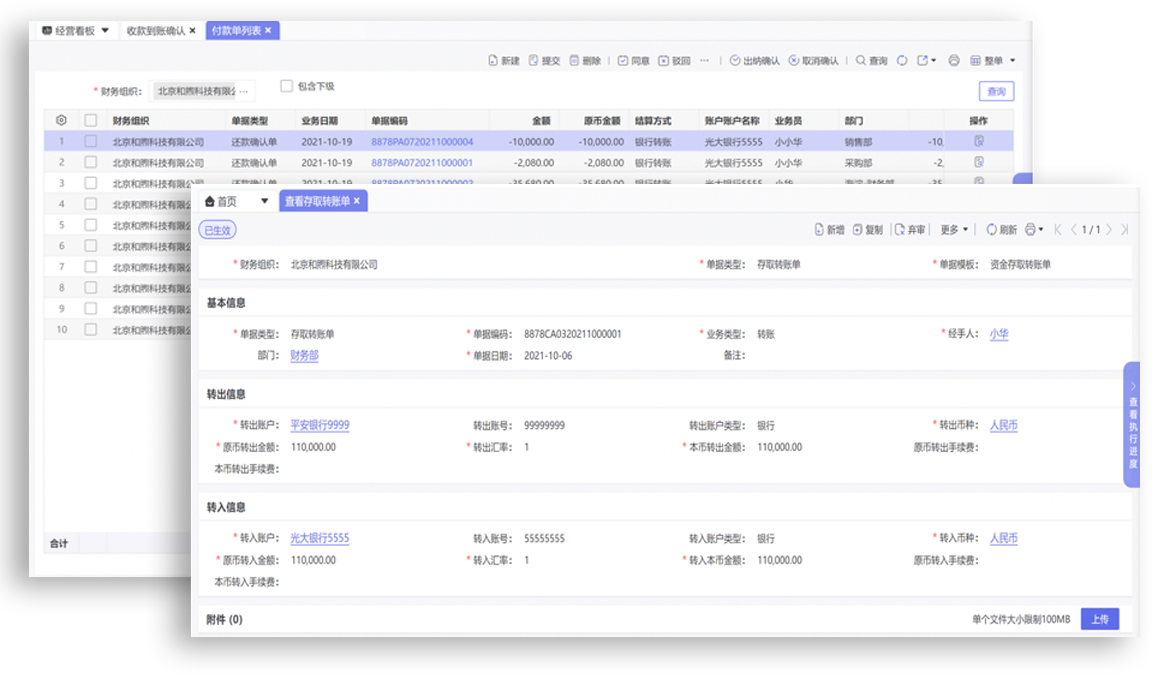Screen dimensions: 1168x680
Task: Open export dropdown in payment list toolbar
Action: [933, 60]
